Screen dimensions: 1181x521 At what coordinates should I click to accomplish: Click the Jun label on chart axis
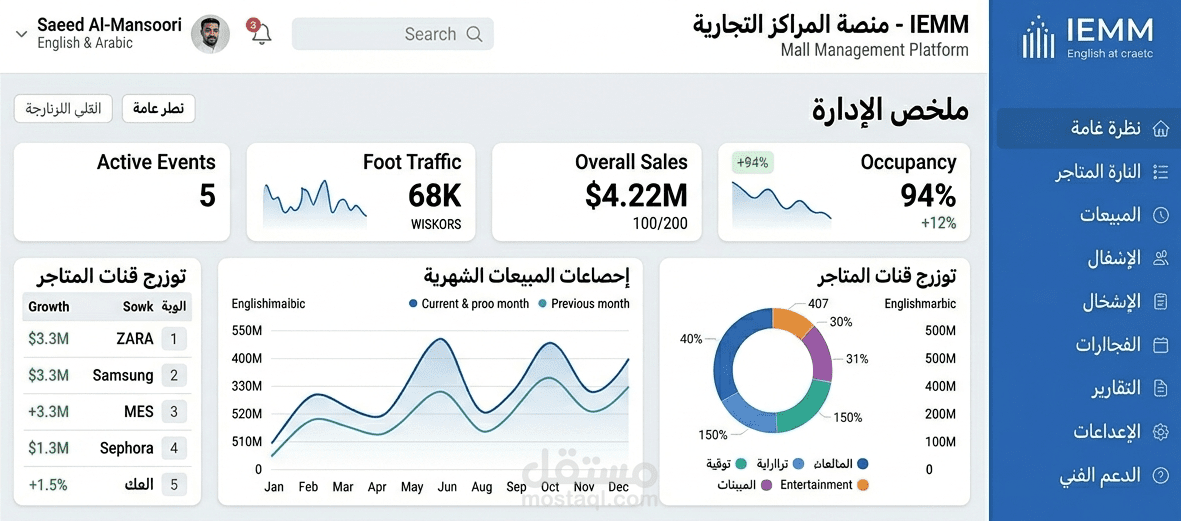pyautogui.click(x=447, y=487)
